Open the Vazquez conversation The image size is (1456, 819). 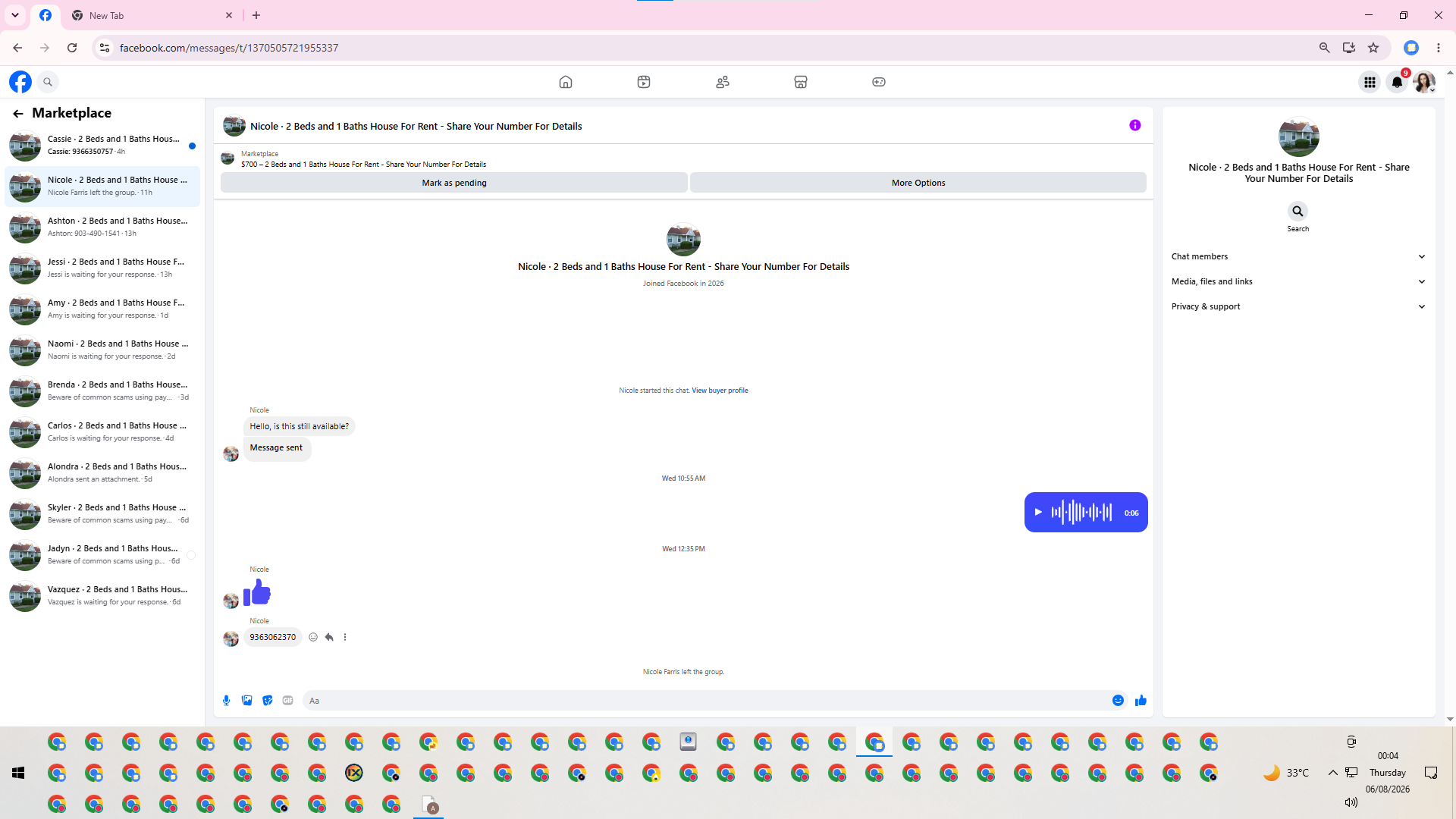pos(102,596)
